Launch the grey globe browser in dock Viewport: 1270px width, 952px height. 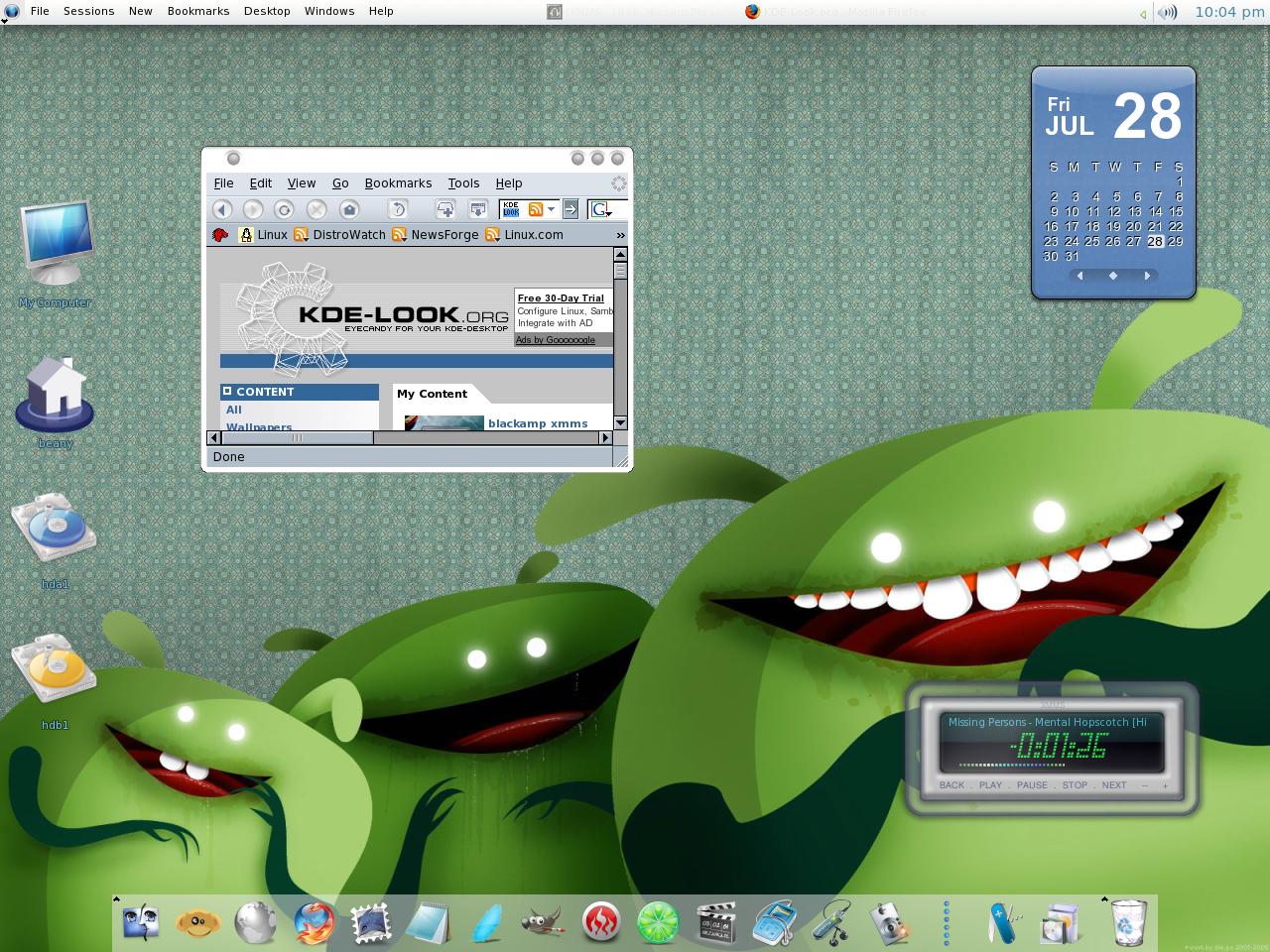click(255, 922)
